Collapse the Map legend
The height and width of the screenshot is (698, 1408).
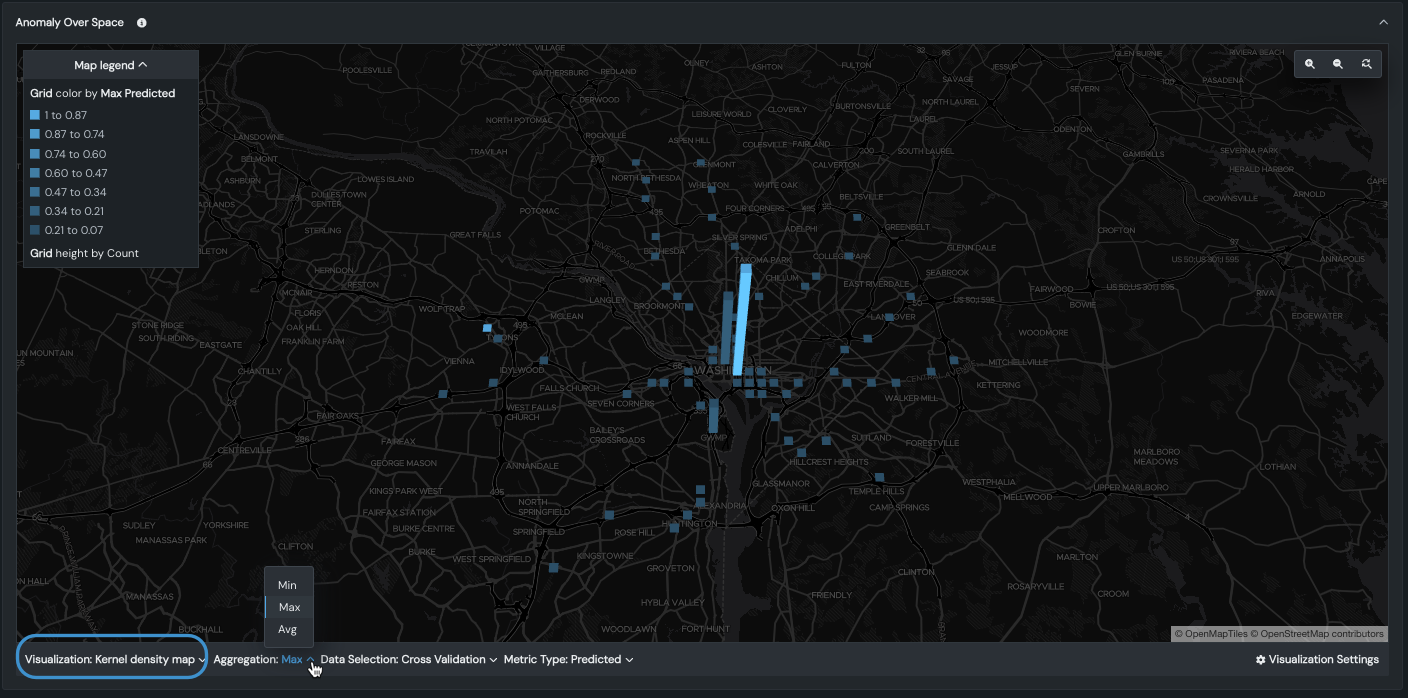tap(111, 65)
